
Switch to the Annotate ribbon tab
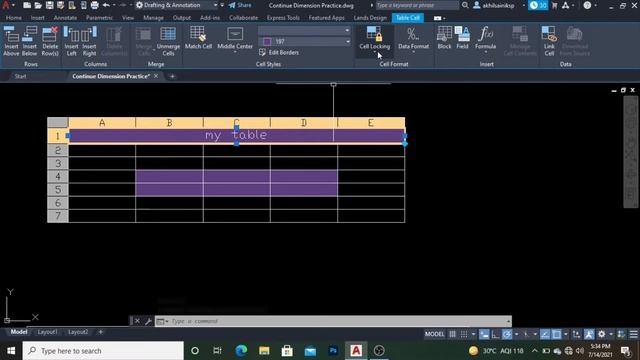(65, 18)
